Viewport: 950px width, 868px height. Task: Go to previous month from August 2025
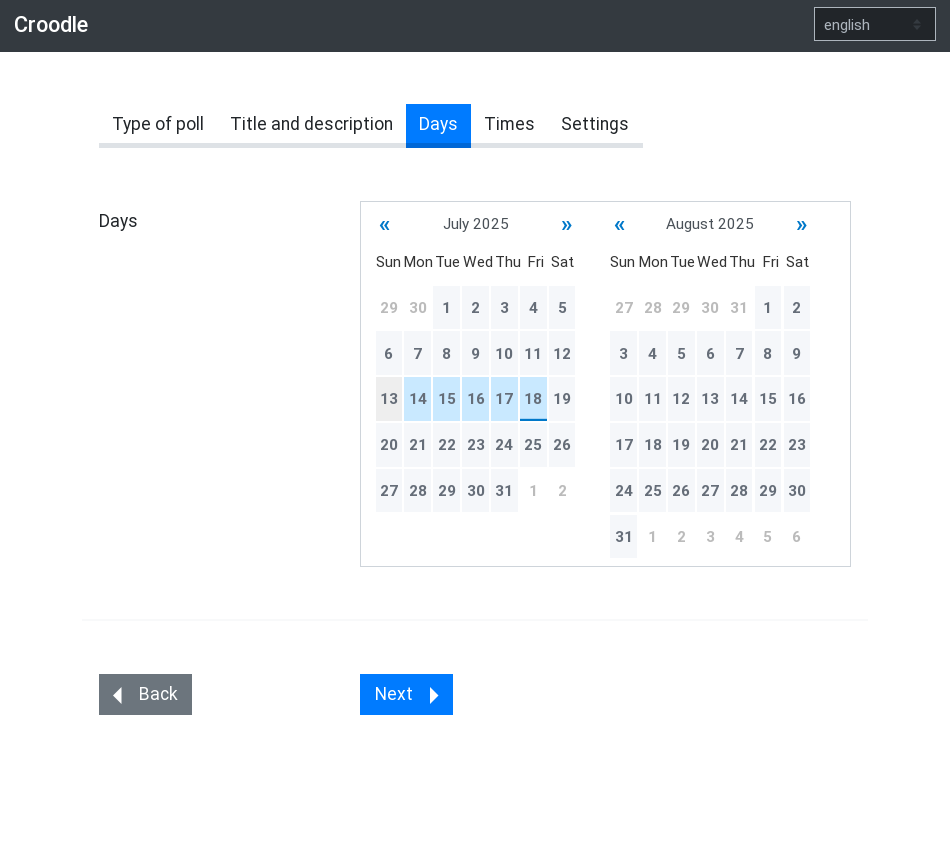pyautogui.click(x=619, y=225)
